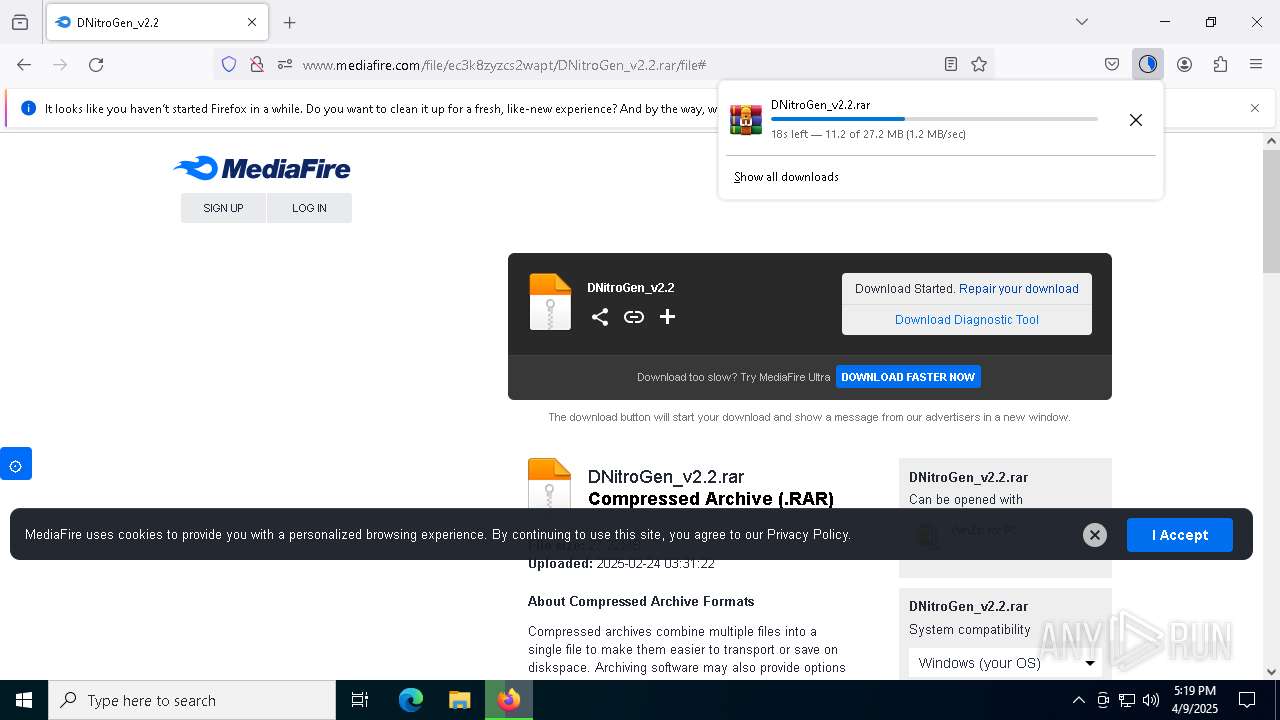Select the mediafire URL in the address bar
Image resolution: width=1280 pixels, height=720 pixels.
click(x=504, y=64)
